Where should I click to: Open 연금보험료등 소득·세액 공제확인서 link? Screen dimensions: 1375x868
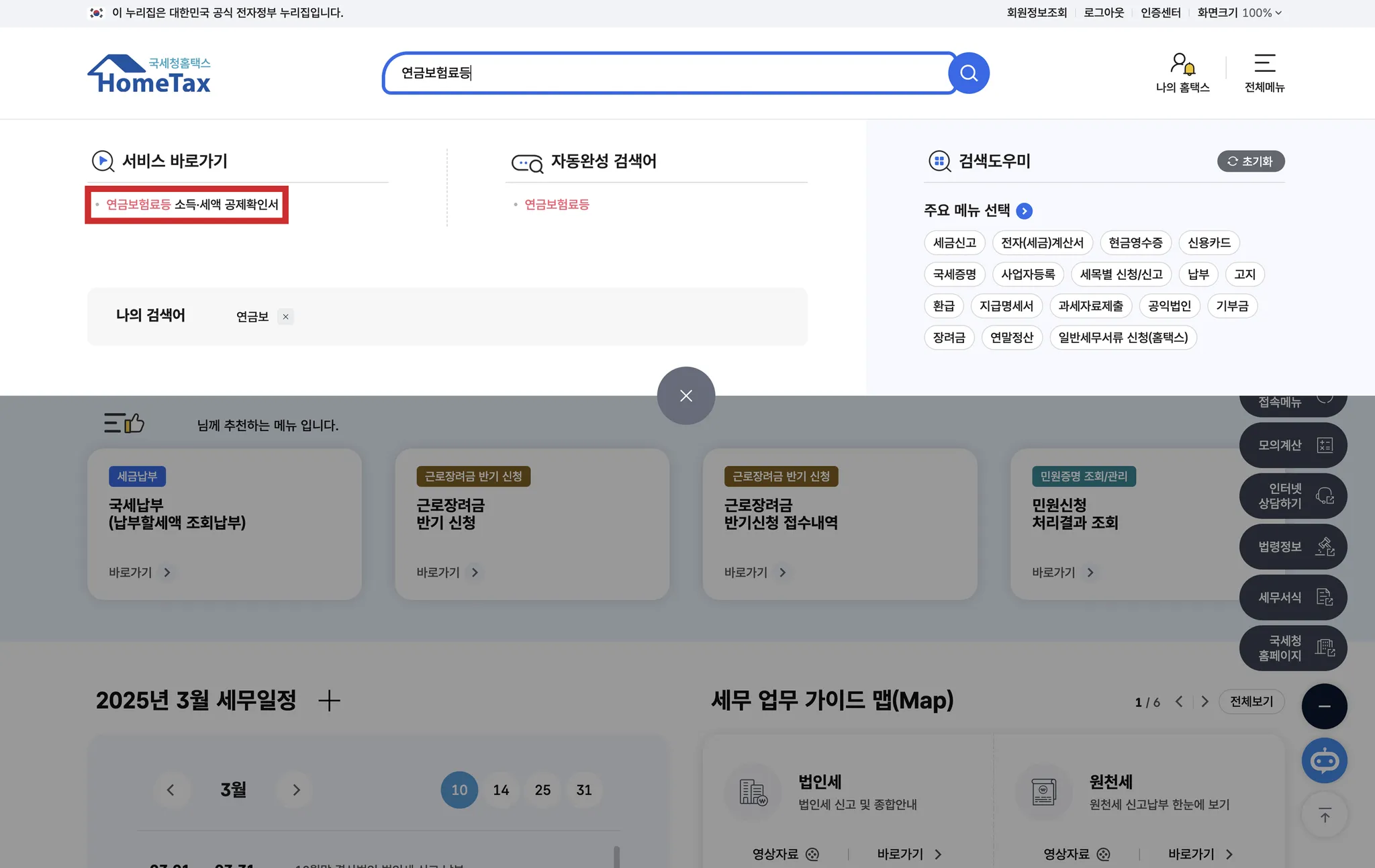(192, 205)
